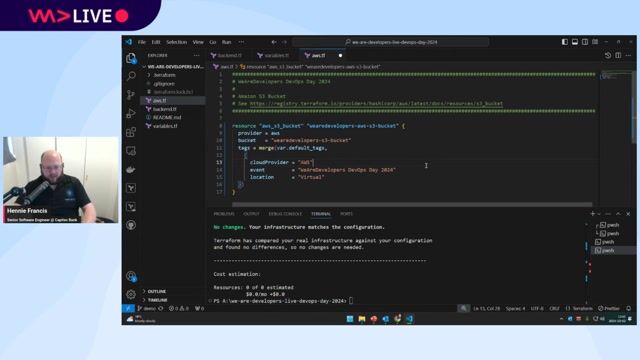This screenshot has height=360, width=640.
Task: Open the Extensions view
Action: click(x=131, y=132)
